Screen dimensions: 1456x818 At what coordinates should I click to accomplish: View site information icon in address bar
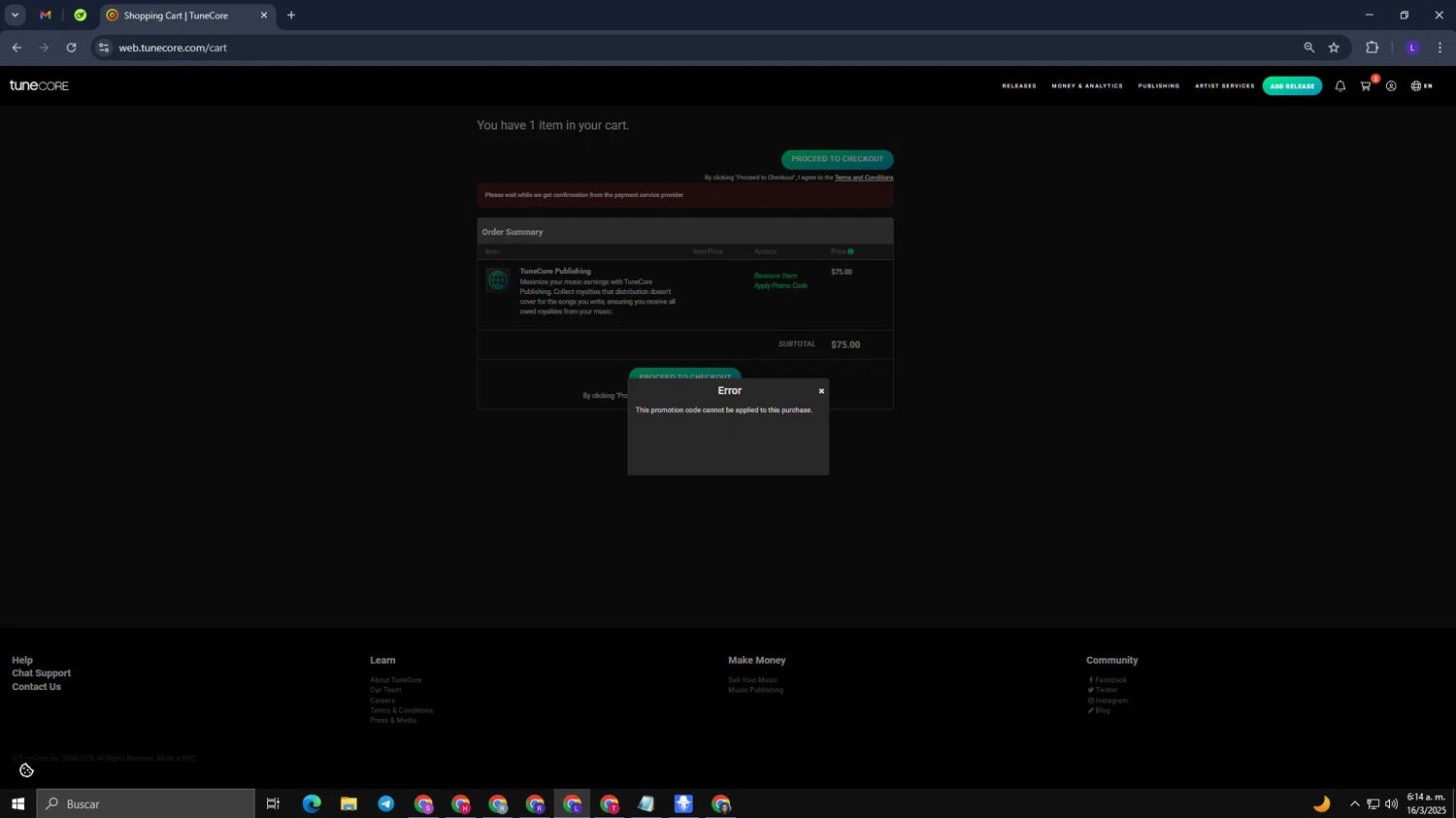coord(104,48)
